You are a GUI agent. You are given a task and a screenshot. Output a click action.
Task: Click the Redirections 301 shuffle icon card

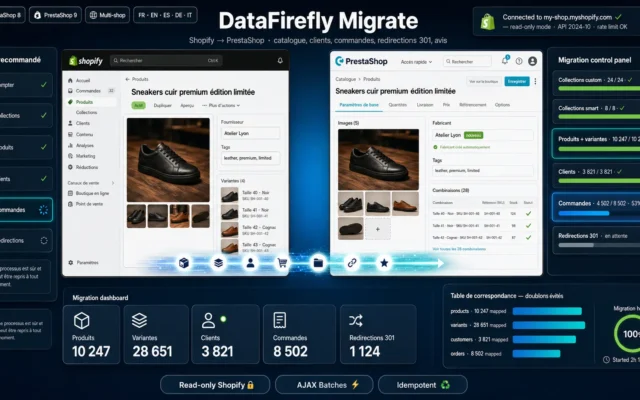[x=378, y=334]
